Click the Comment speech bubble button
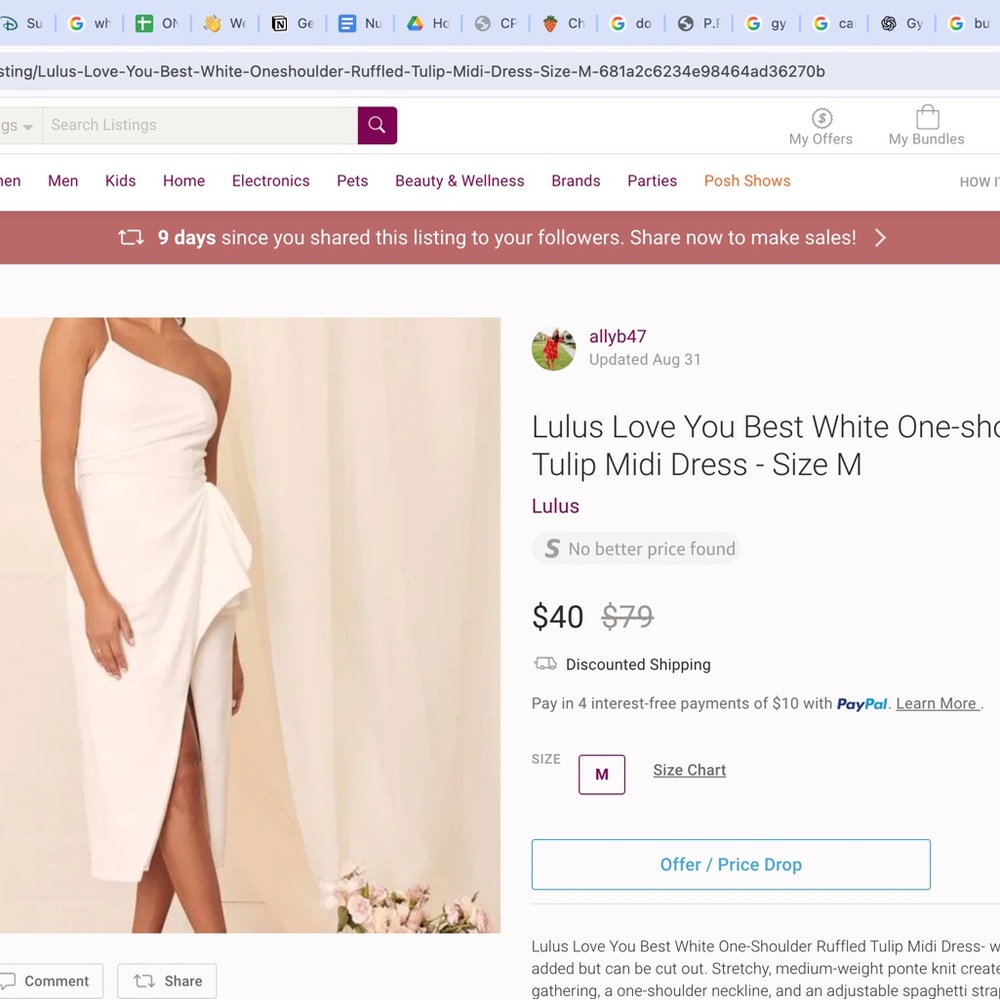 click(50, 981)
